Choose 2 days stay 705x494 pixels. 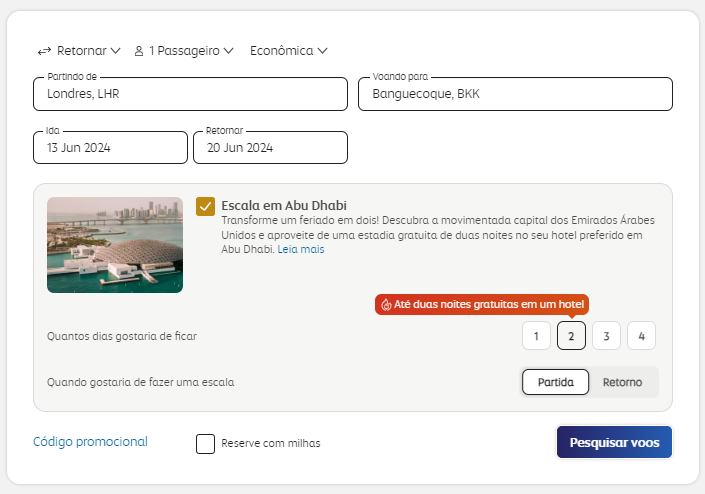pos(571,336)
